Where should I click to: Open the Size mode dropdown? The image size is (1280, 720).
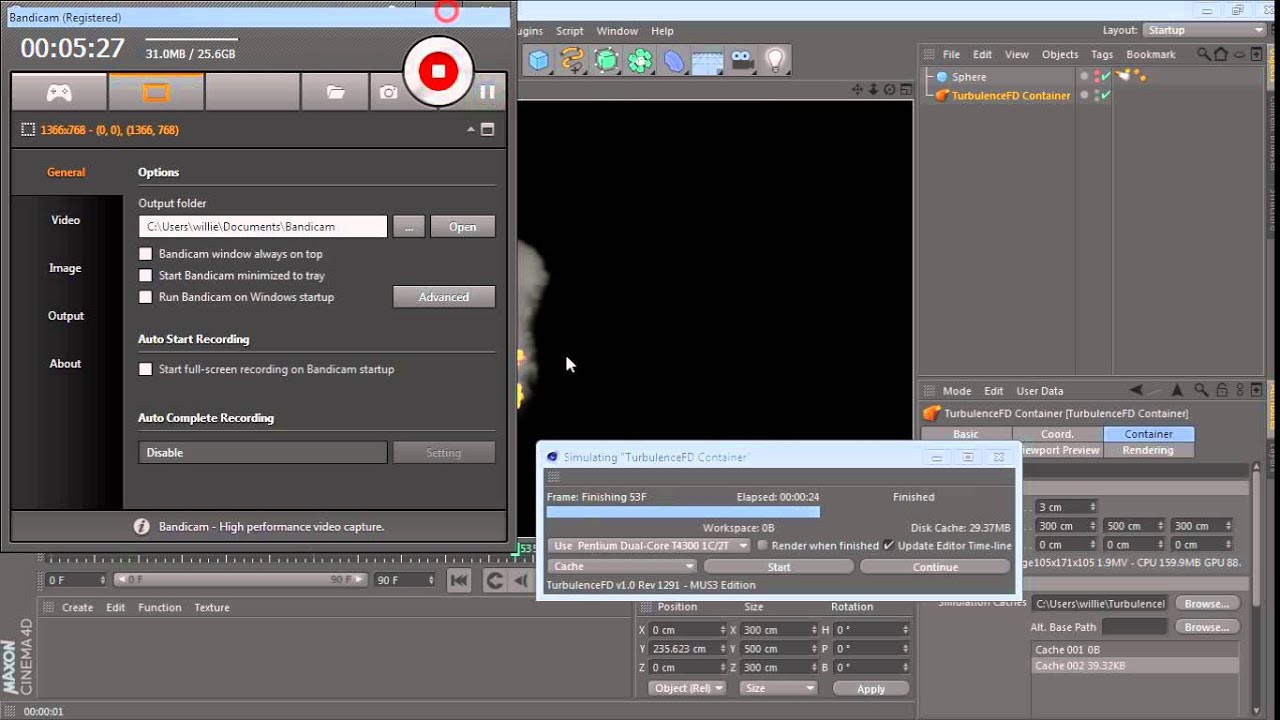pos(778,688)
